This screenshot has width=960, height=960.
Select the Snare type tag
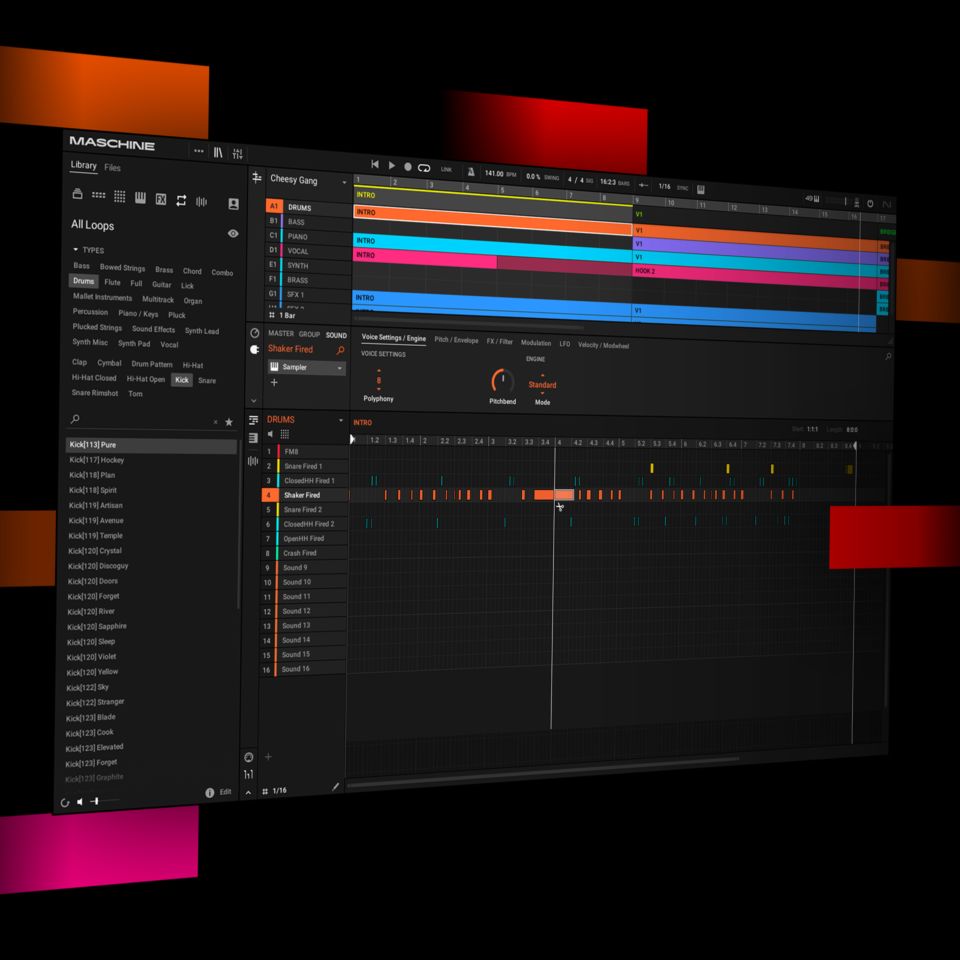(x=207, y=380)
